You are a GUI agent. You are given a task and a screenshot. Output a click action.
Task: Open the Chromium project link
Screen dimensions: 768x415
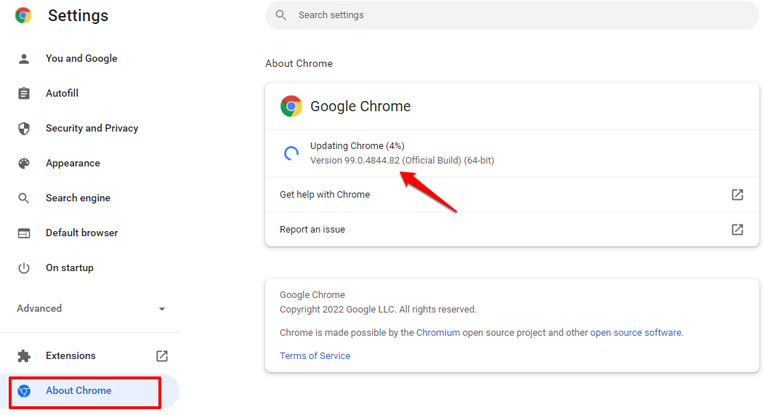click(438, 333)
